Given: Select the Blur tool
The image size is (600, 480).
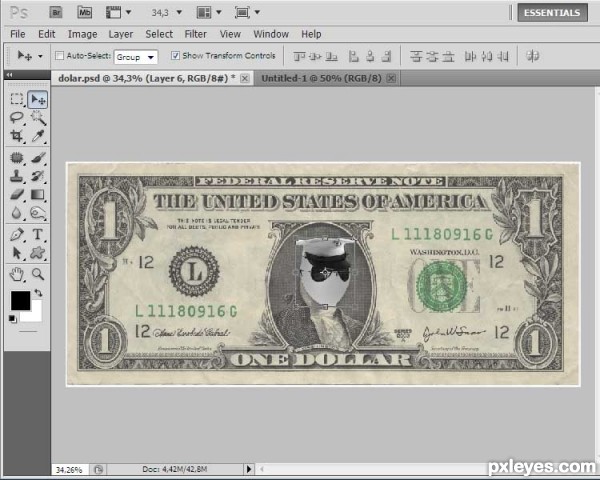Looking at the screenshot, I should 16,212.
